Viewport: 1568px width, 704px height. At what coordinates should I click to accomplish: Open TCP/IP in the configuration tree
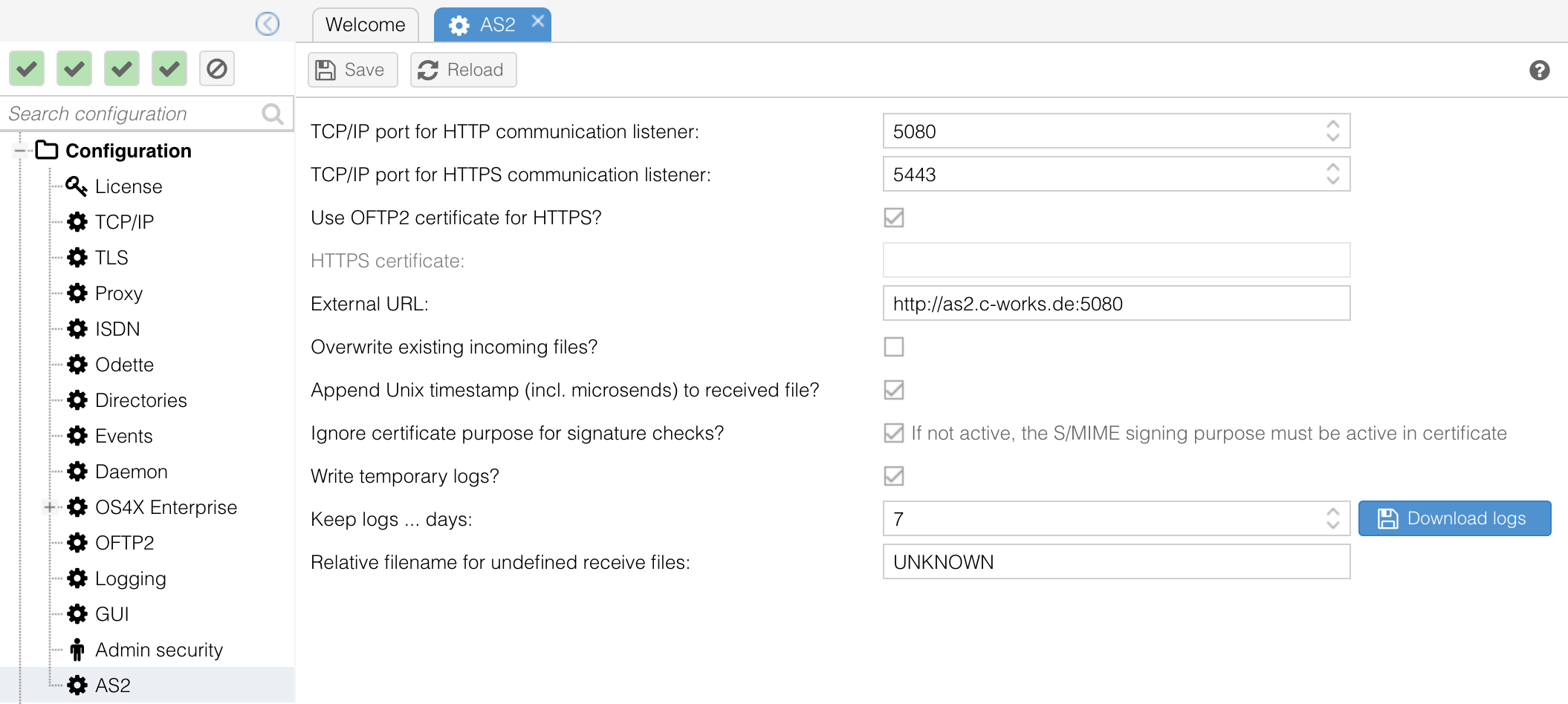pos(125,222)
